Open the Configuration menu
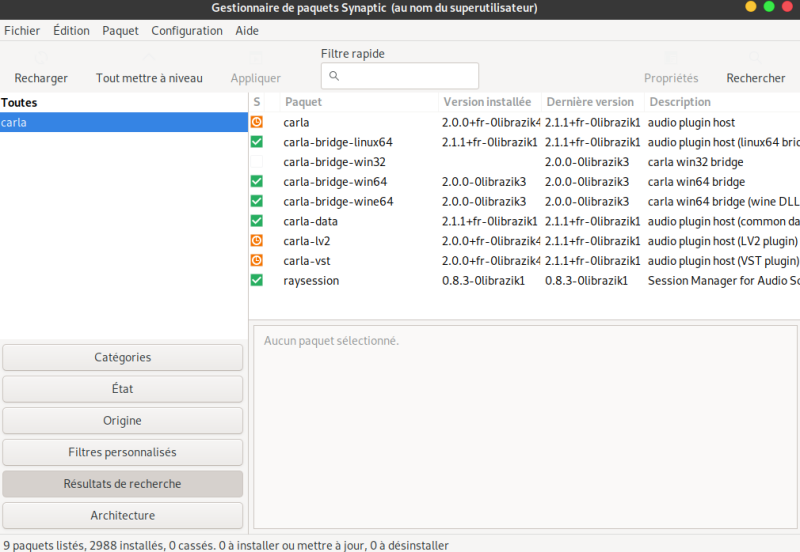The width and height of the screenshot is (800, 552). pos(187,31)
